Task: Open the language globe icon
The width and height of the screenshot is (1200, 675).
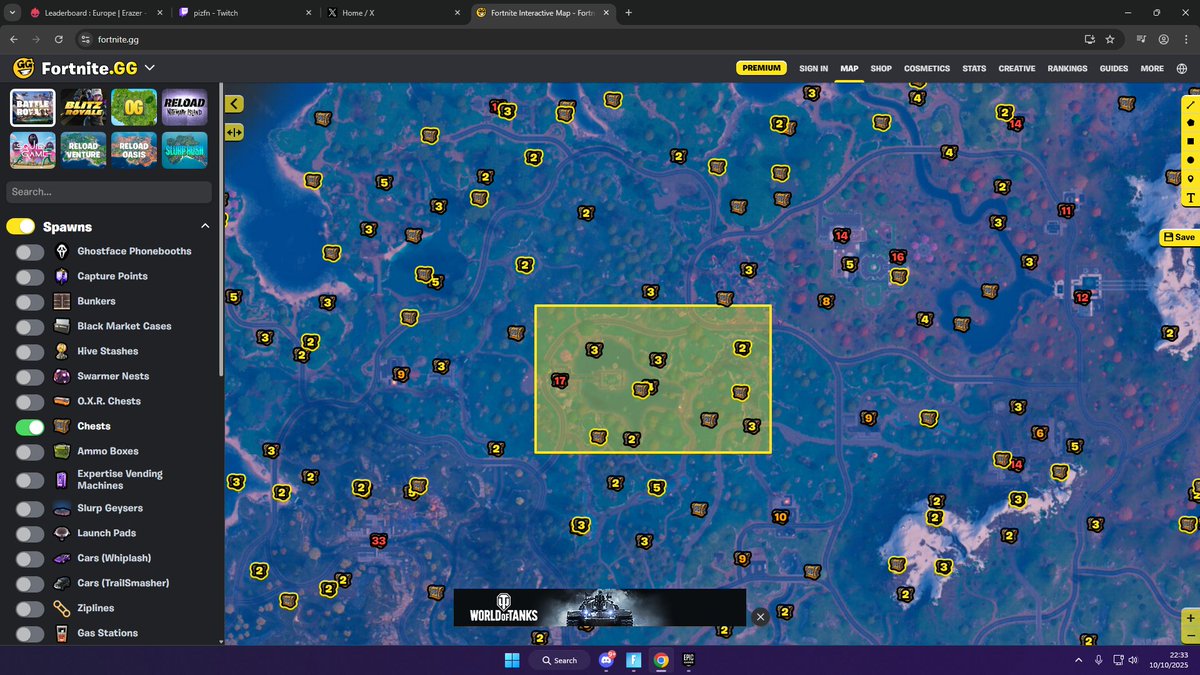Action: [x=1182, y=68]
